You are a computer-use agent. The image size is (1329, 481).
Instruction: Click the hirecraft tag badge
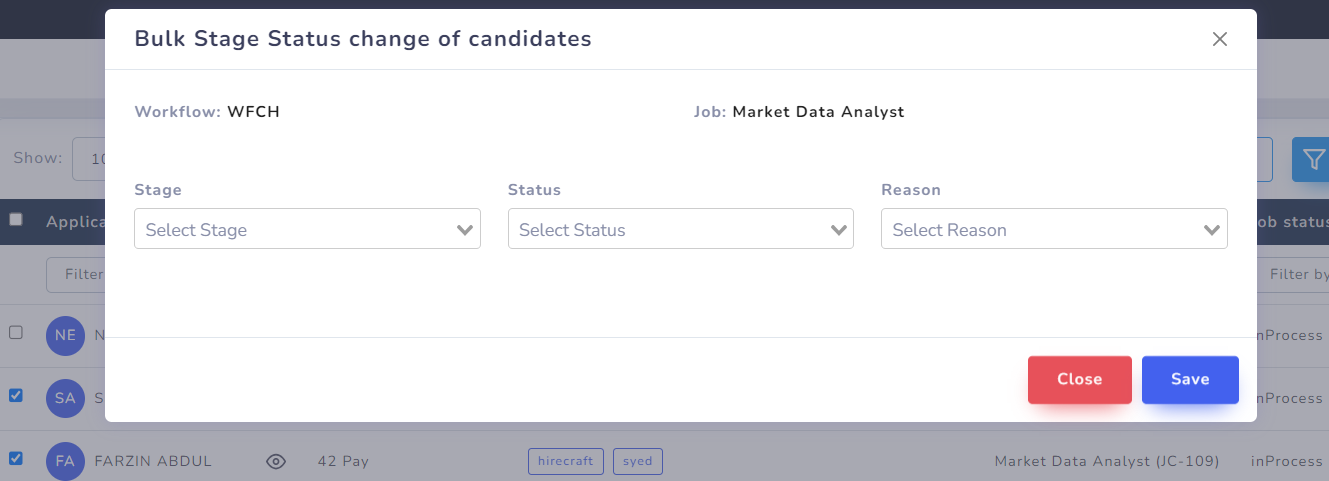[566, 461]
